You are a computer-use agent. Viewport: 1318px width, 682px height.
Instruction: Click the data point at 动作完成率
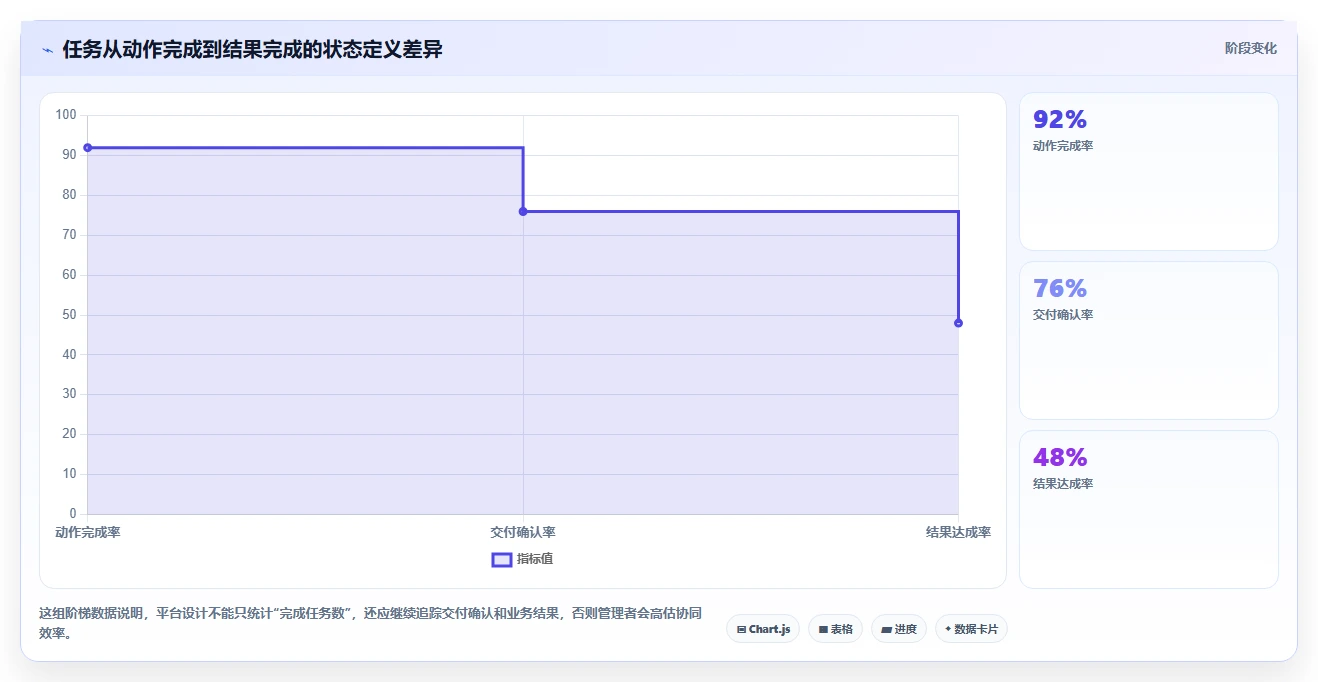88,148
